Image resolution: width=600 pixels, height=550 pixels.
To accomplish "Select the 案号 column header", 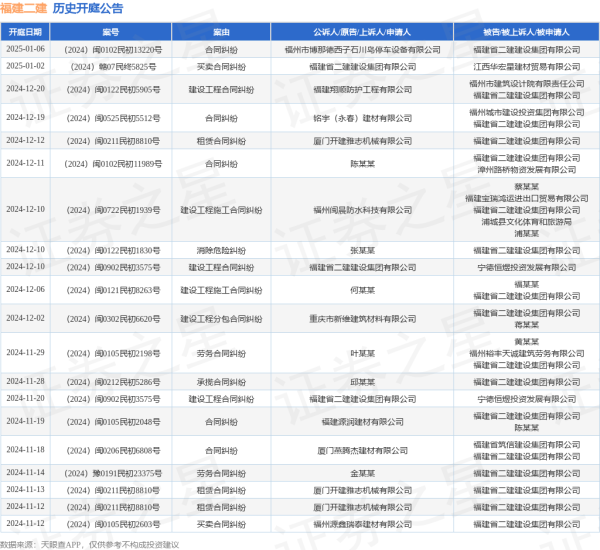I will pyautogui.click(x=111, y=32).
